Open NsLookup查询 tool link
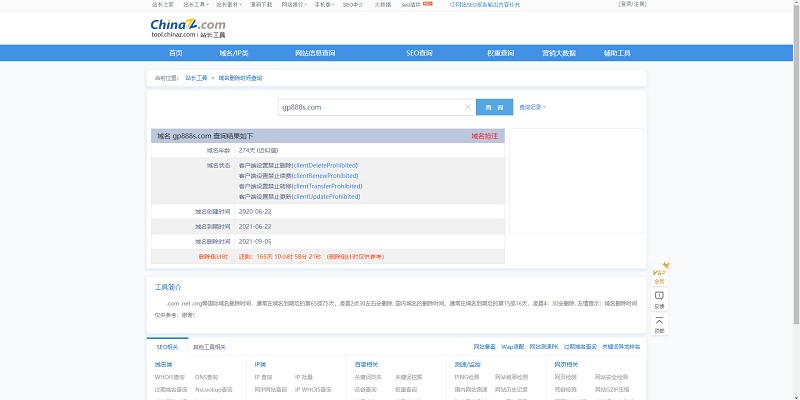The image size is (800, 400). click(x=213, y=389)
